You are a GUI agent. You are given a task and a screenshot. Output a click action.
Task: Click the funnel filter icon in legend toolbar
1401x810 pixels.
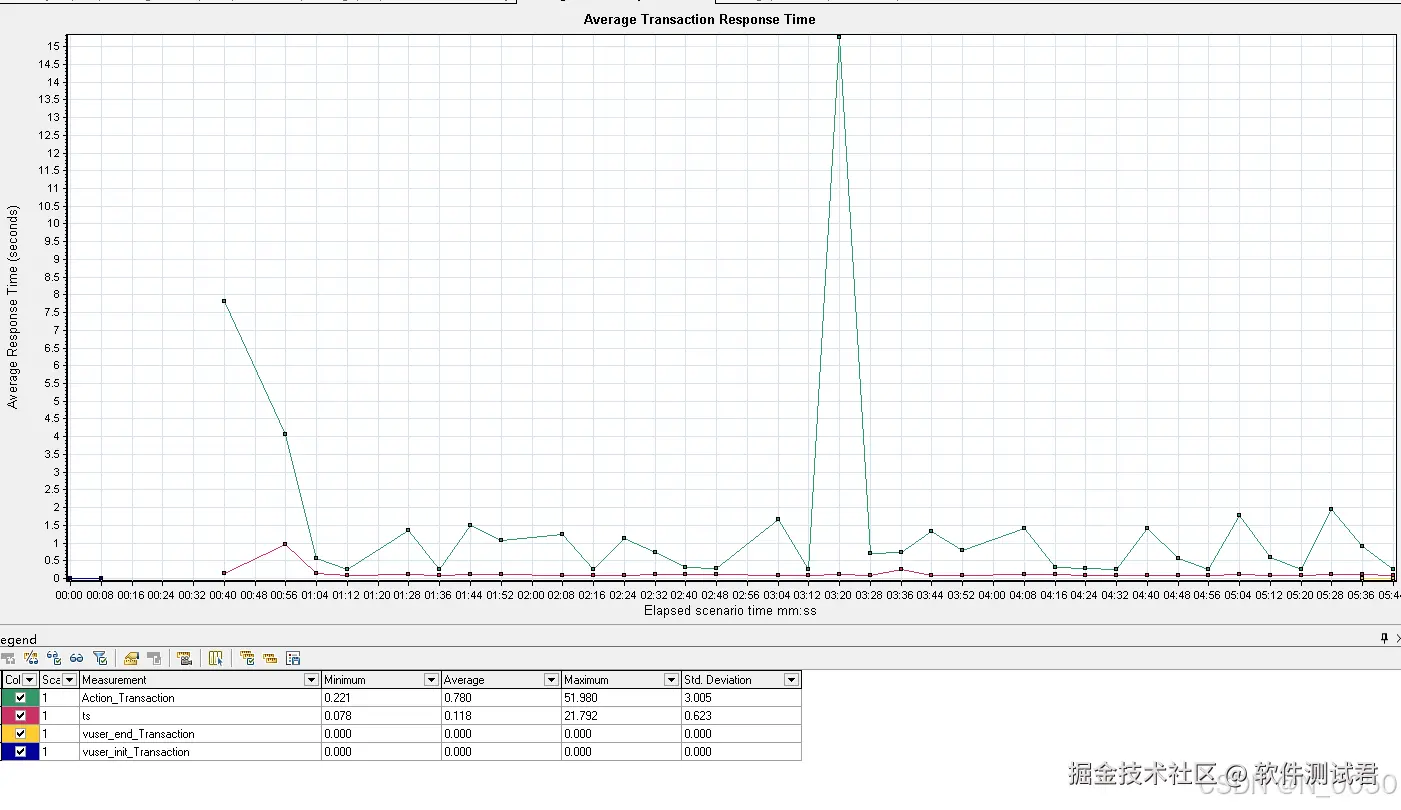[x=100, y=658]
